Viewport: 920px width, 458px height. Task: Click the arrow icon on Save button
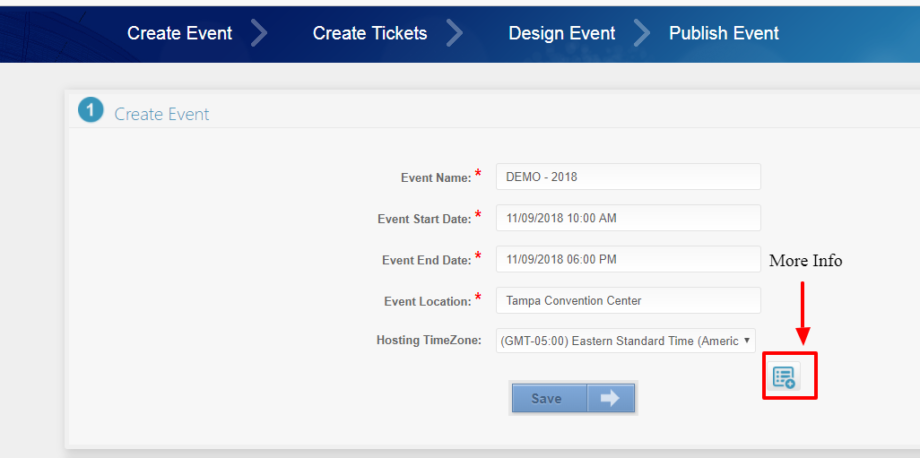[610, 398]
